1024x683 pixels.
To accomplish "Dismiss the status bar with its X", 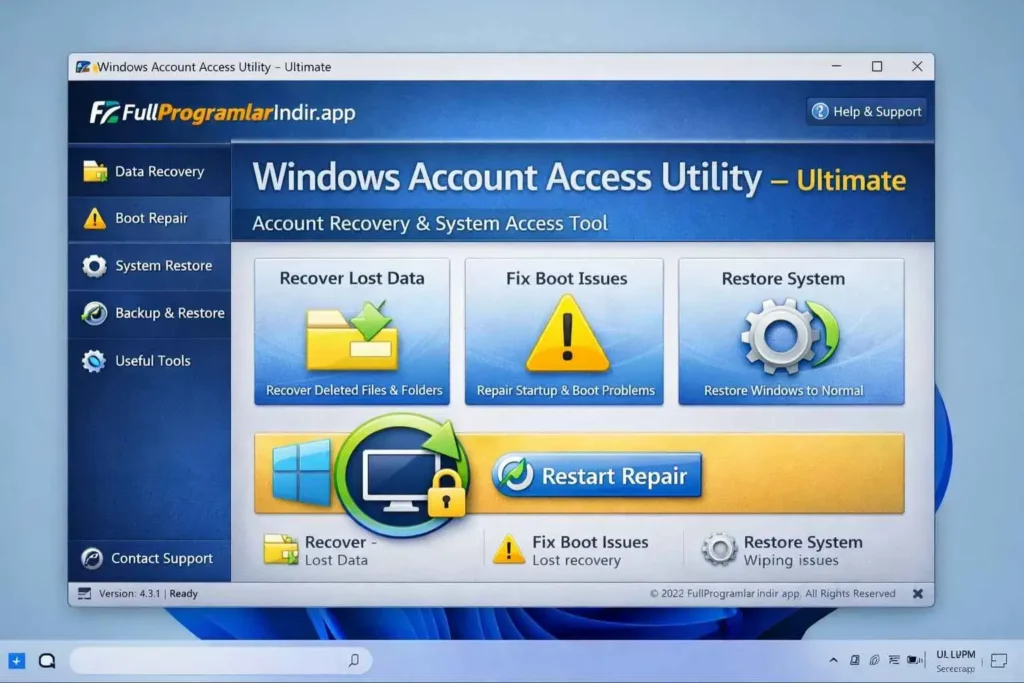I will (x=917, y=593).
